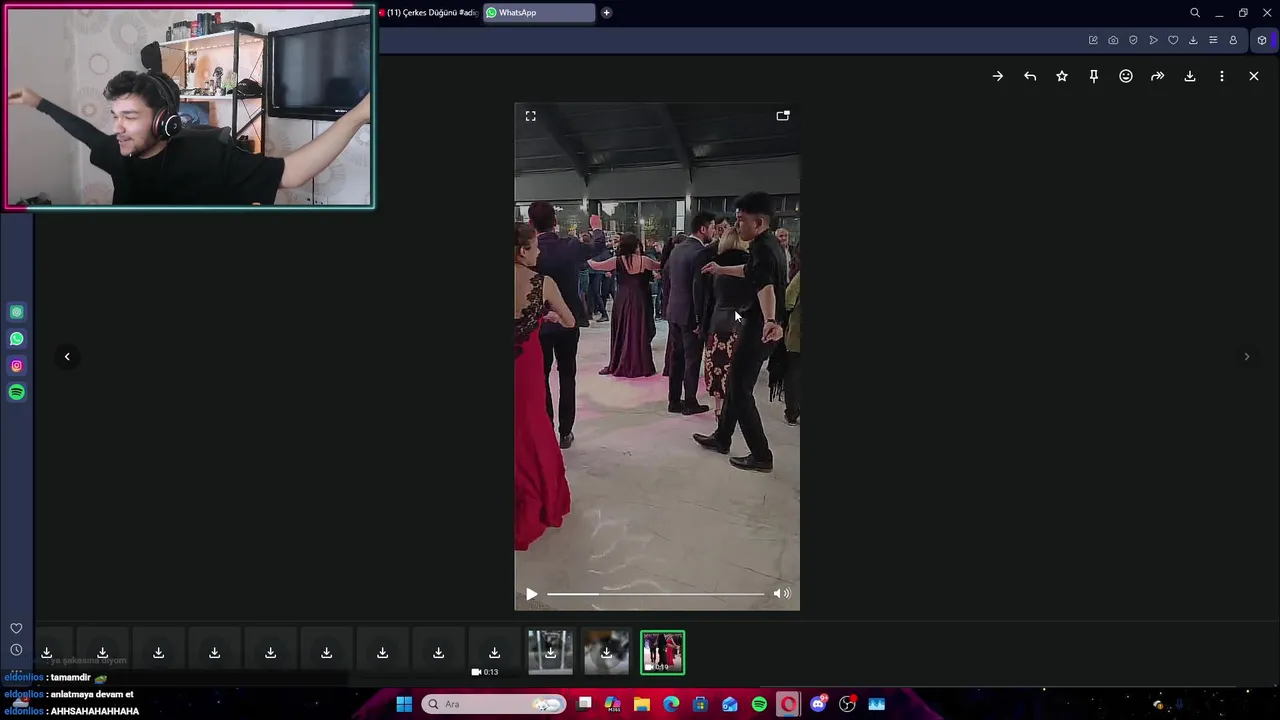
Task: Play the wedding dance video
Action: pyautogui.click(x=532, y=594)
